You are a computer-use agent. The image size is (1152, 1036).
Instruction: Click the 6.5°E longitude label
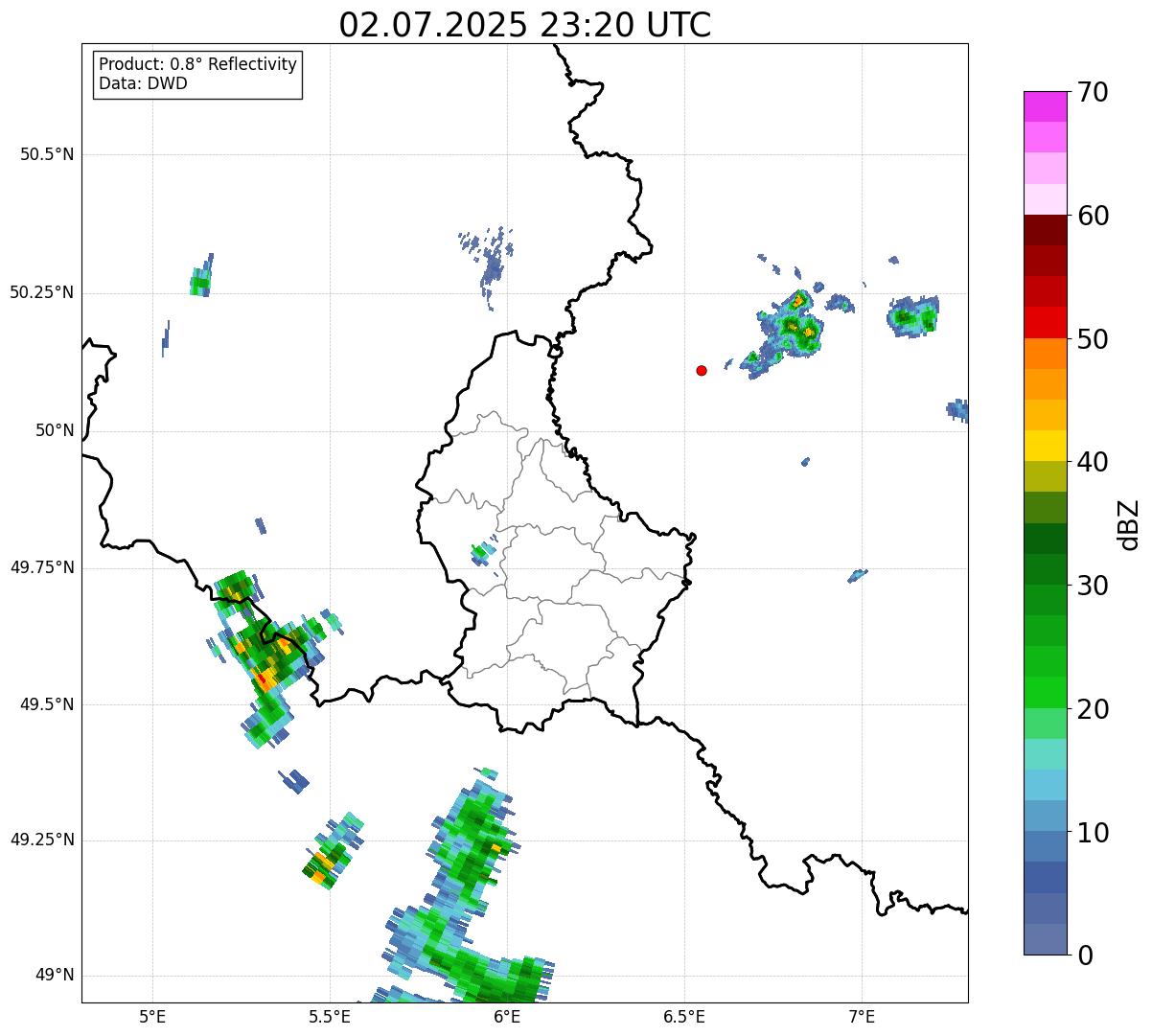[x=684, y=1016]
